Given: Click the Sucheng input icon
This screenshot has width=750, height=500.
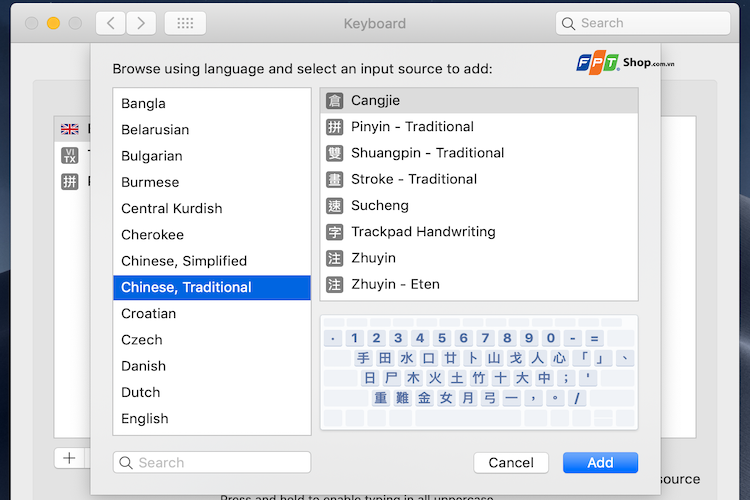Looking at the screenshot, I should (334, 205).
